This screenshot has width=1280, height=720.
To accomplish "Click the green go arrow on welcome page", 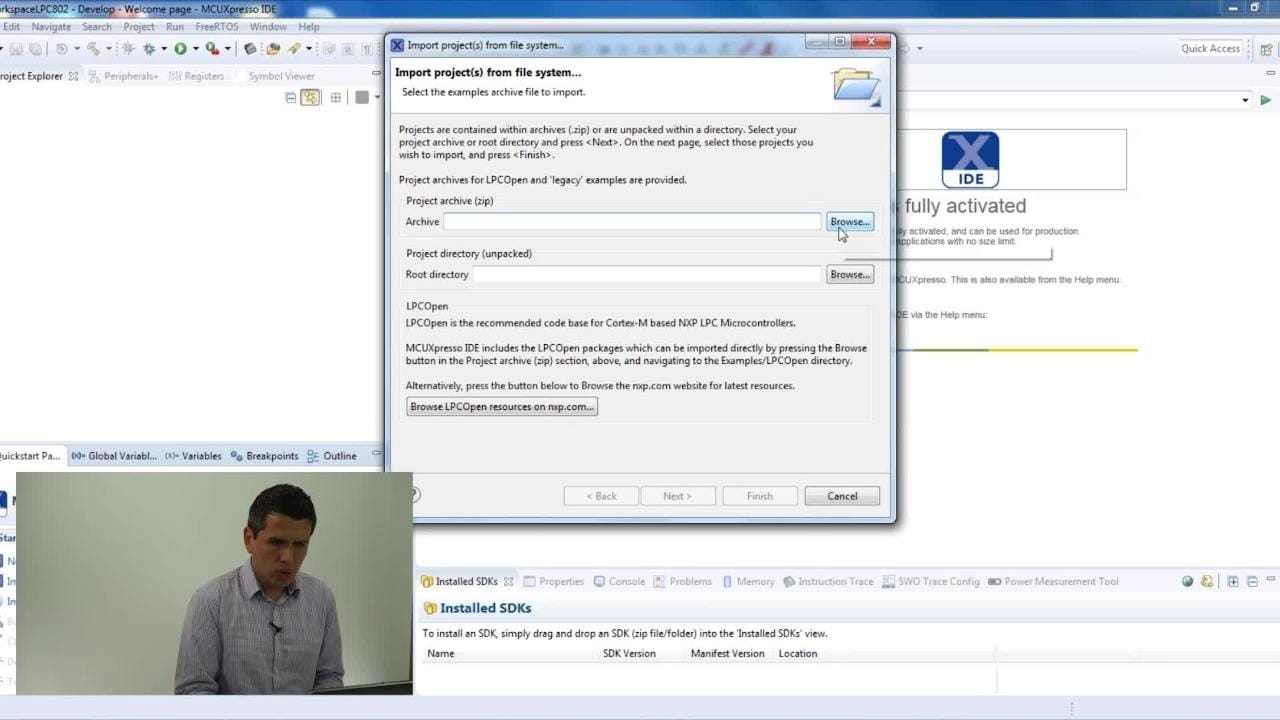I will tap(1265, 100).
